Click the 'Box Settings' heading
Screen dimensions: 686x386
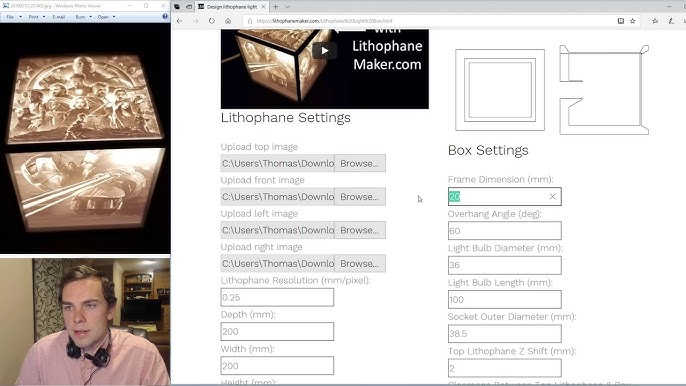[x=488, y=151]
